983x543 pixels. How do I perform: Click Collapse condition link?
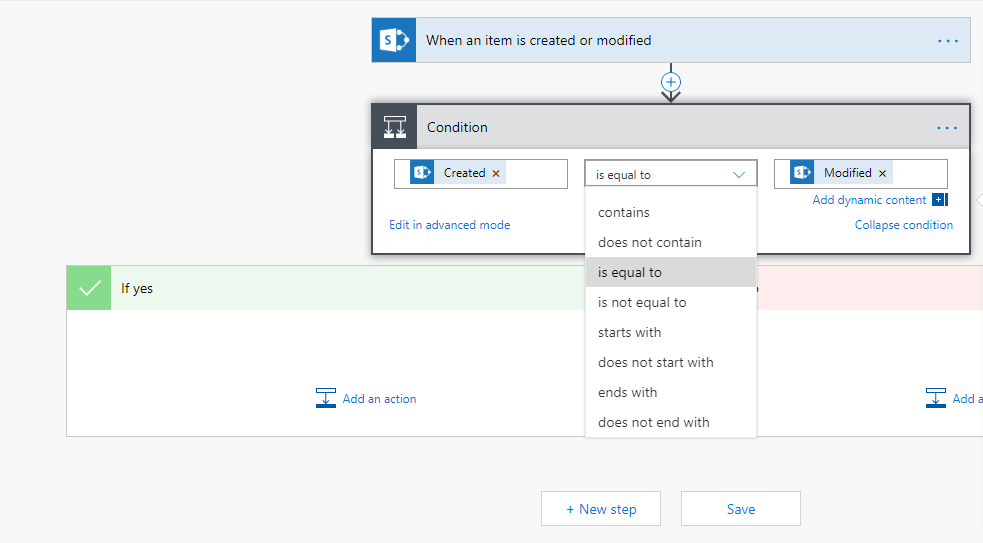pyautogui.click(x=903, y=224)
